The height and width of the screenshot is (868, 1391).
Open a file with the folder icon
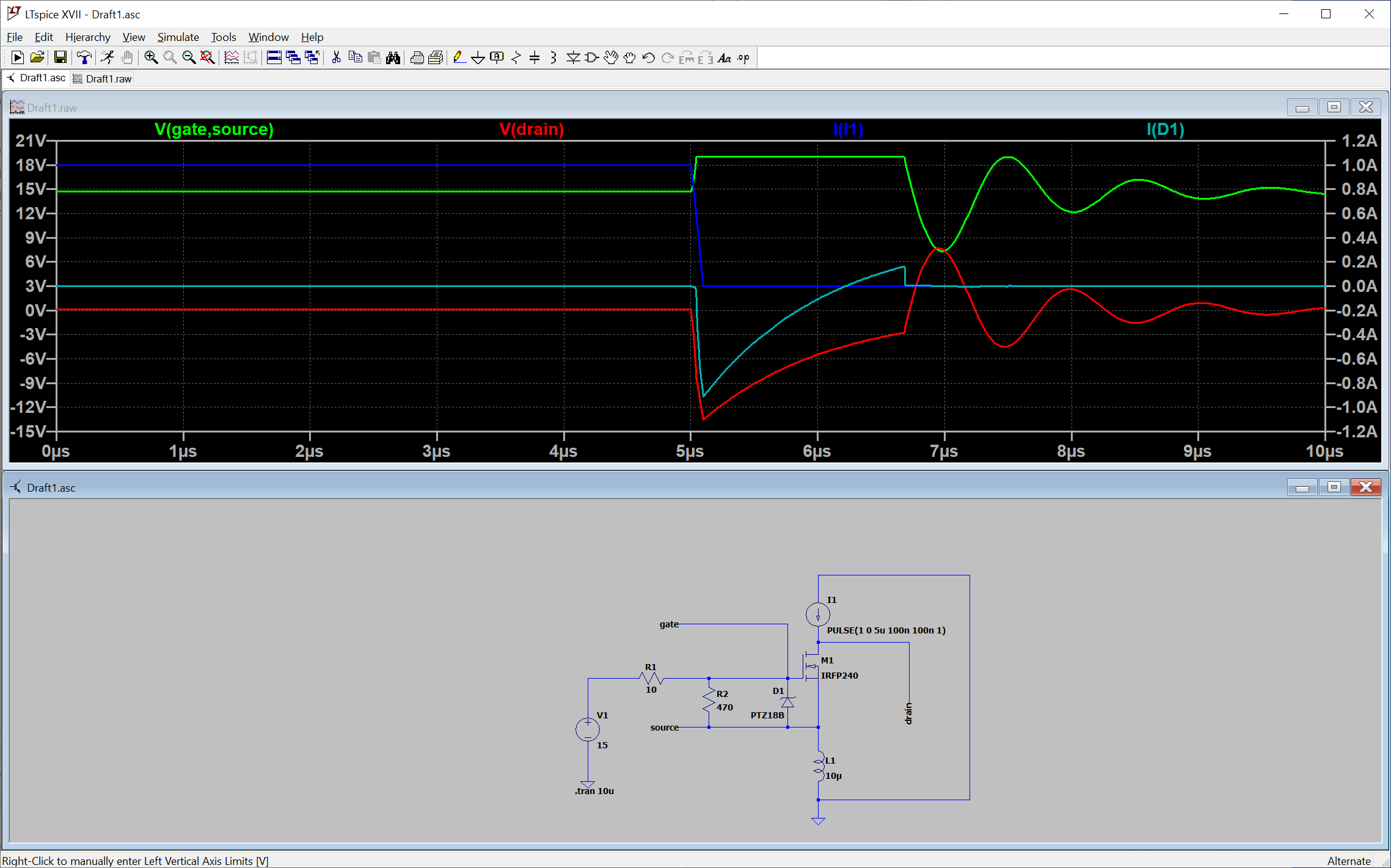[x=37, y=57]
